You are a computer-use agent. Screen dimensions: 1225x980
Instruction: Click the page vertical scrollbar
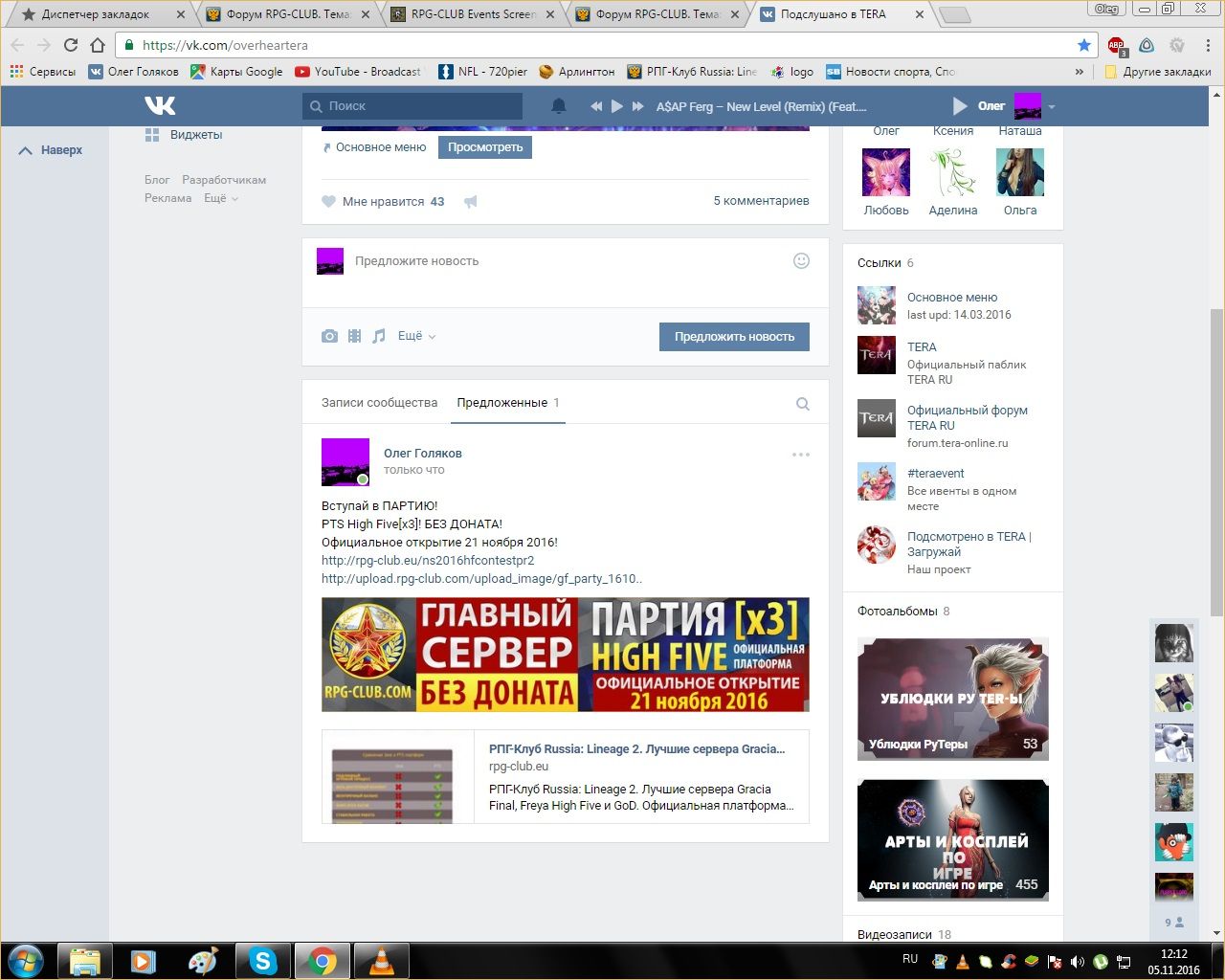pyautogui.click(x=1216, y=462)
